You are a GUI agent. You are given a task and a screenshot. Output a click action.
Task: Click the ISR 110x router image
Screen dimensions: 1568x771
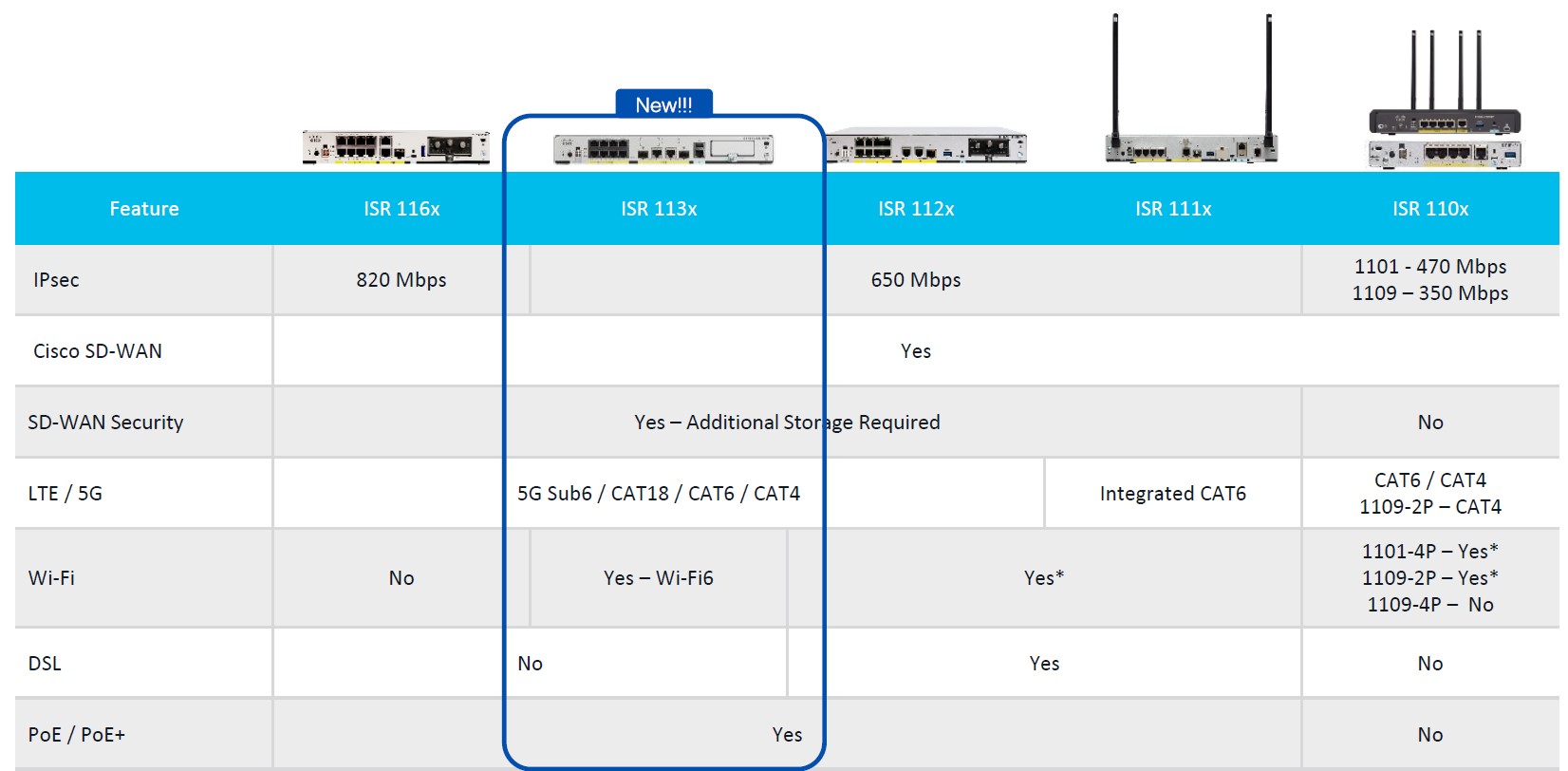click(1445, 100)
